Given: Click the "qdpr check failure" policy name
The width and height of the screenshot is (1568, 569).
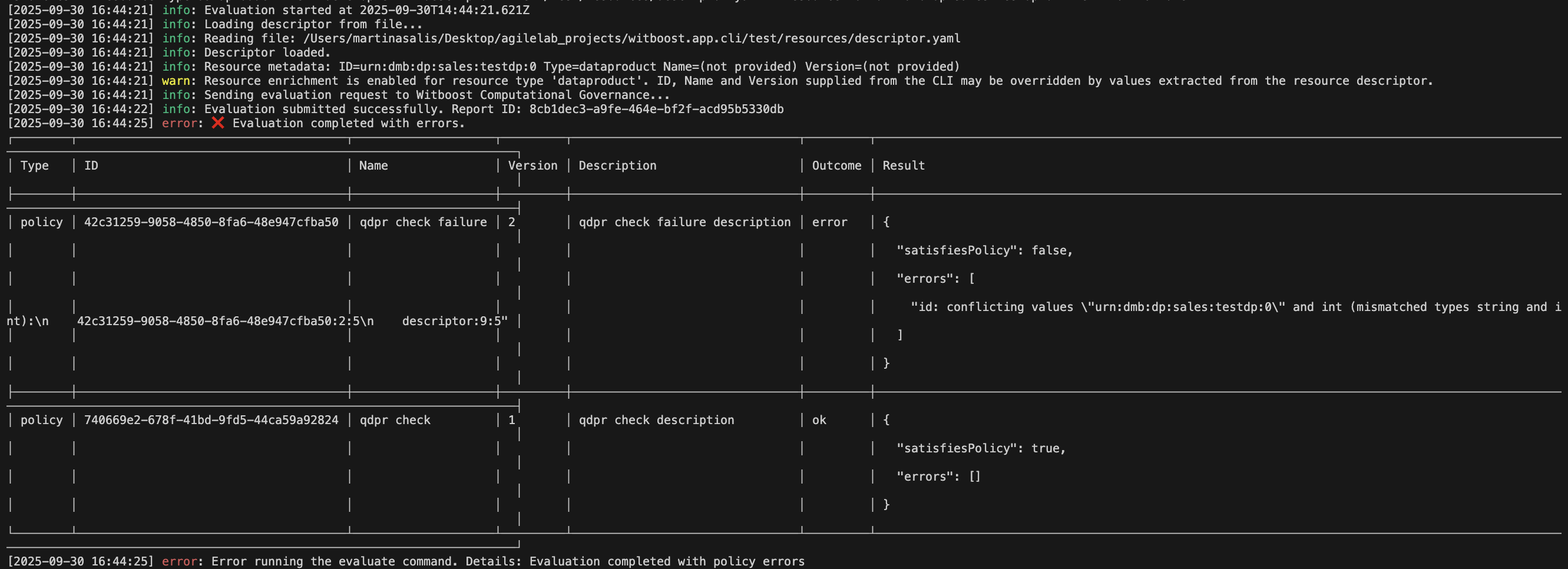Looking at the screenshot, I should 423,222.
